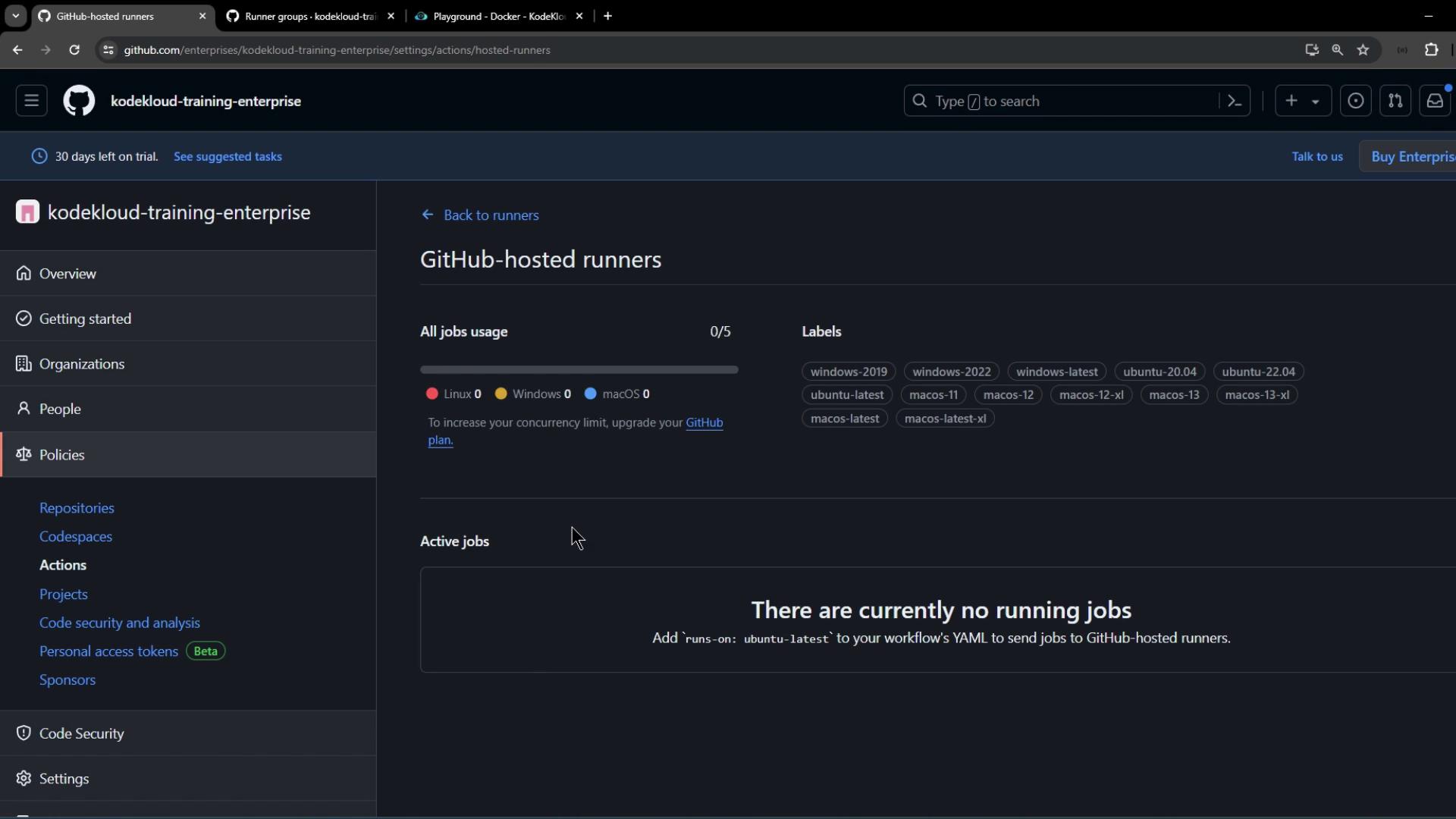Click the Buy Enterprise button
Viewport: 1456px width, 819px height.
pyautogui.click(x=1410, y=156)
